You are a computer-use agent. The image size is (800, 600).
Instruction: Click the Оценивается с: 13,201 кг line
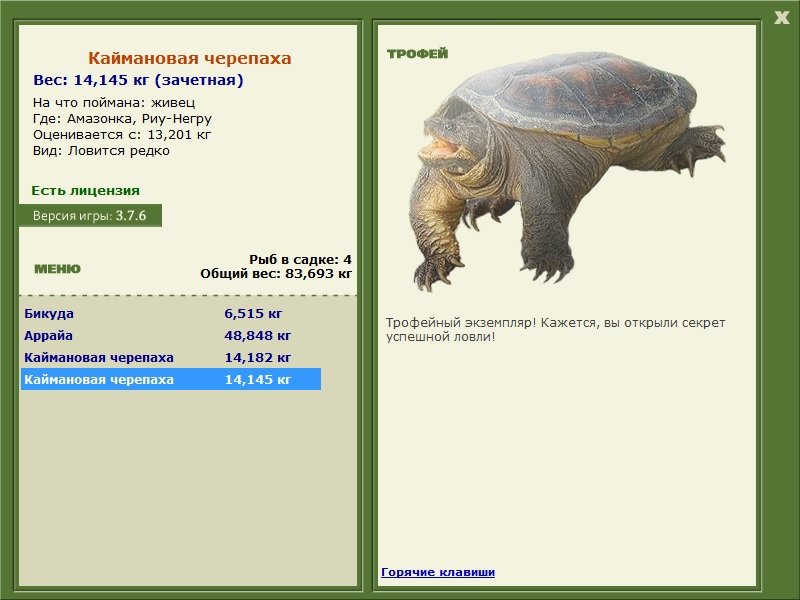122,135
